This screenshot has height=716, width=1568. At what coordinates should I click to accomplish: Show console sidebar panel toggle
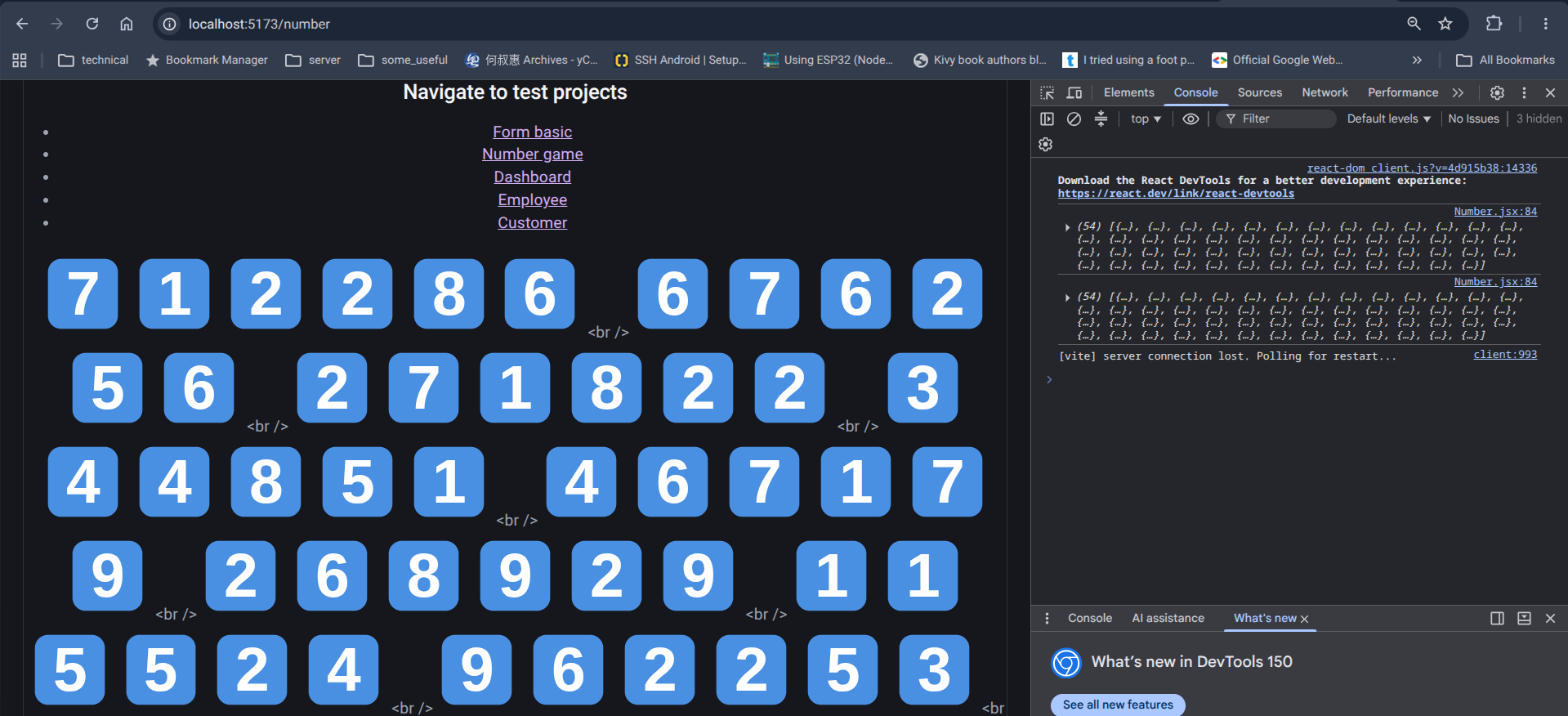pyautogui.click(x=1047, y=119)
